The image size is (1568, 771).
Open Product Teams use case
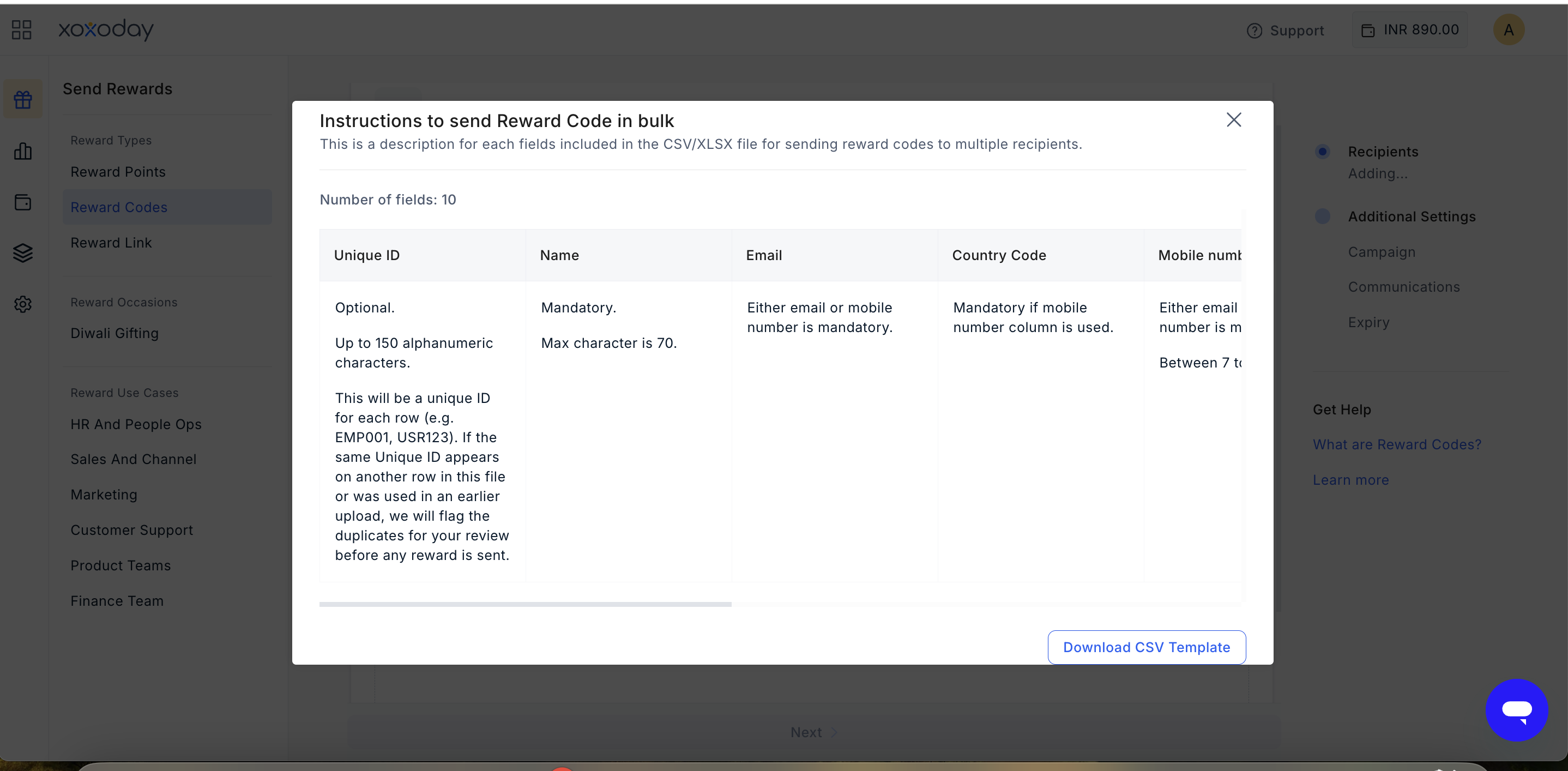120,565
